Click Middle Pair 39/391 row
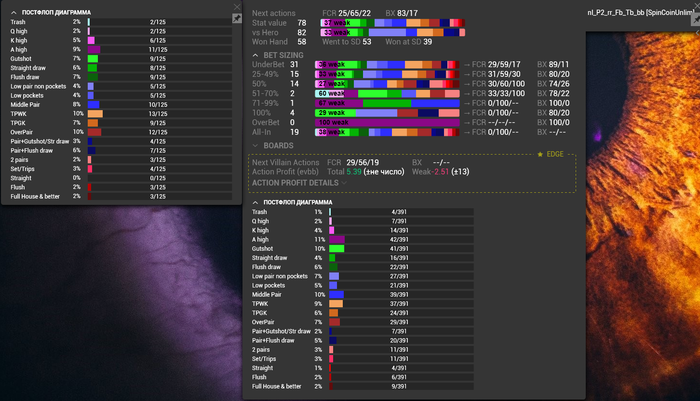The width and height of the screenshot is (700, 401). tap(362, 295)
